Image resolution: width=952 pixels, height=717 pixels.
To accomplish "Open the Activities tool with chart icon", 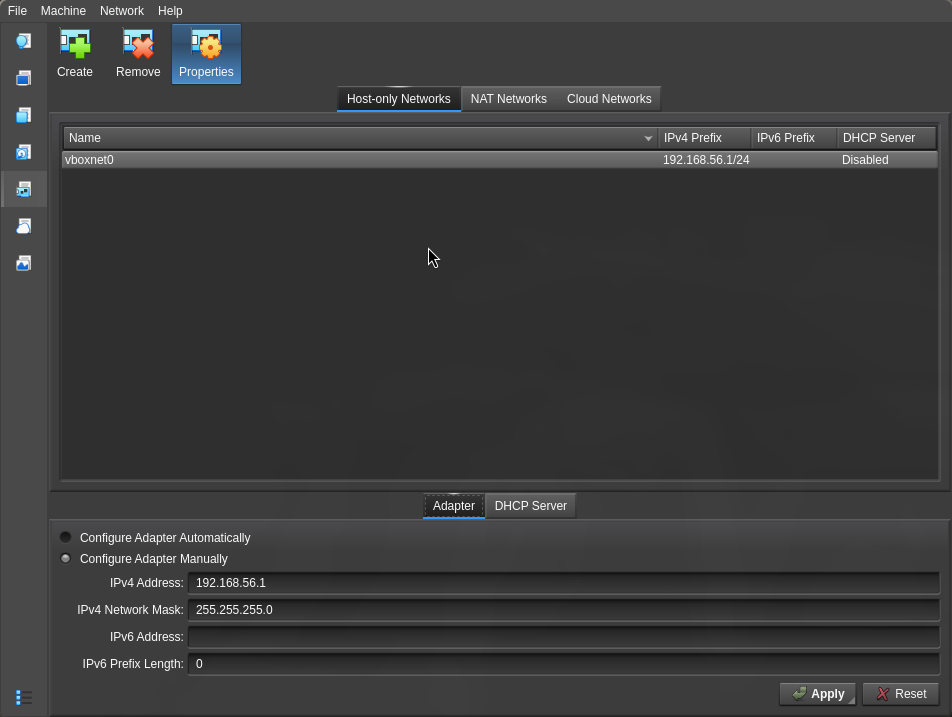I will click(x=24, y=263).
